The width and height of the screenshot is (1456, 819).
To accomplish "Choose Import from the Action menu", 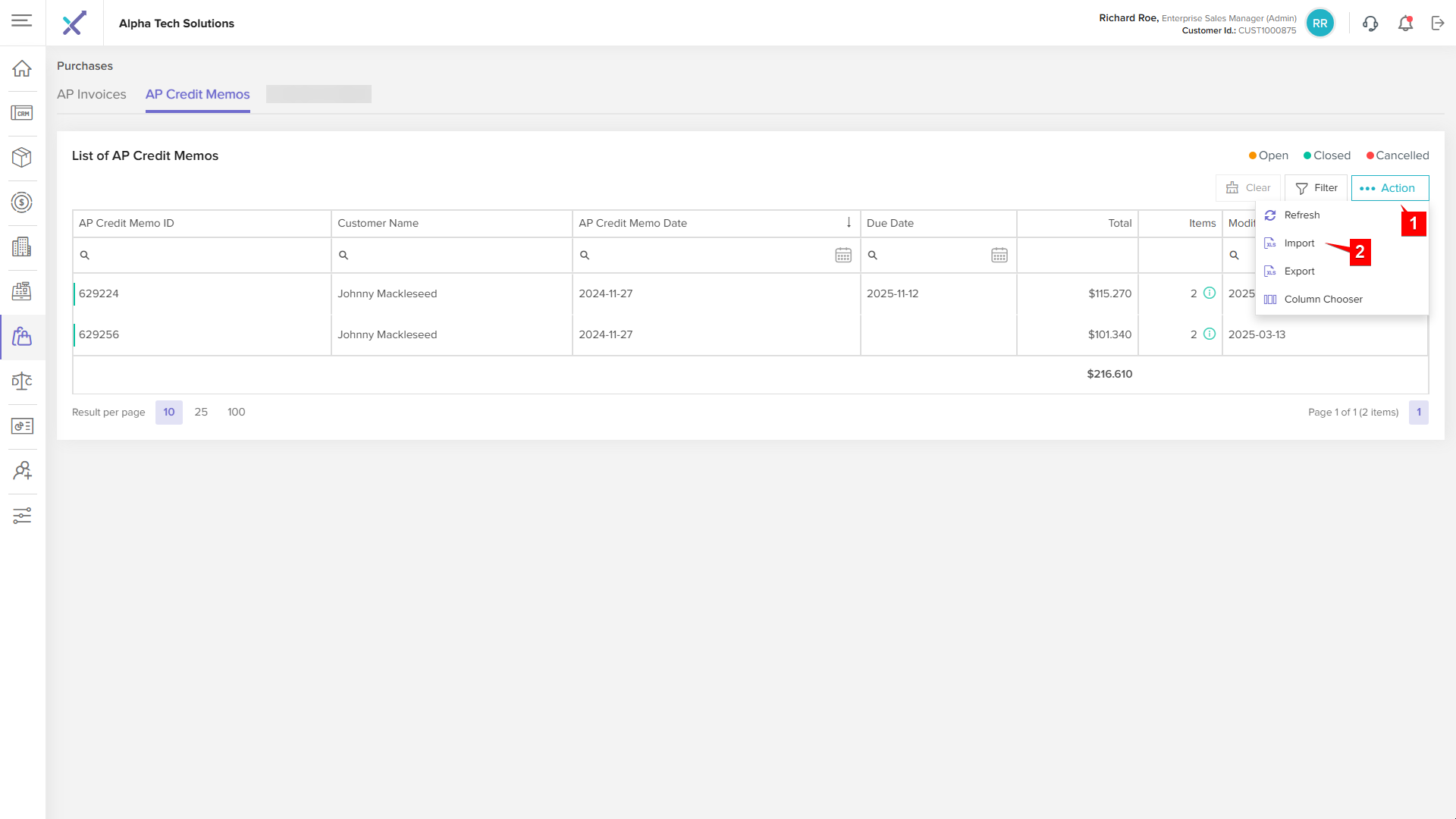I will pyautogui.click(x=1299, y=243).
